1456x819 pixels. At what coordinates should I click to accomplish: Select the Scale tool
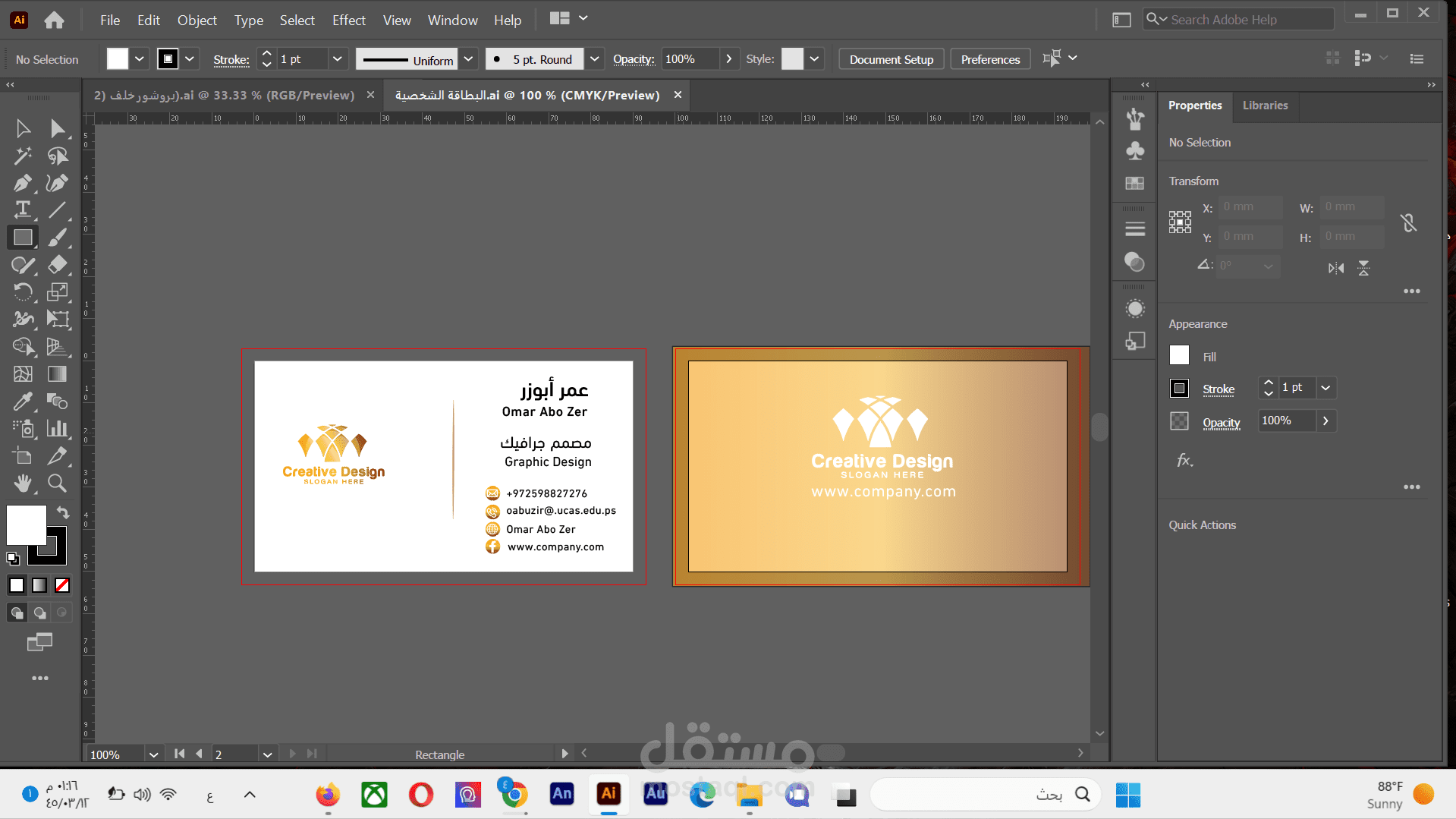click(x=58, y=292)
